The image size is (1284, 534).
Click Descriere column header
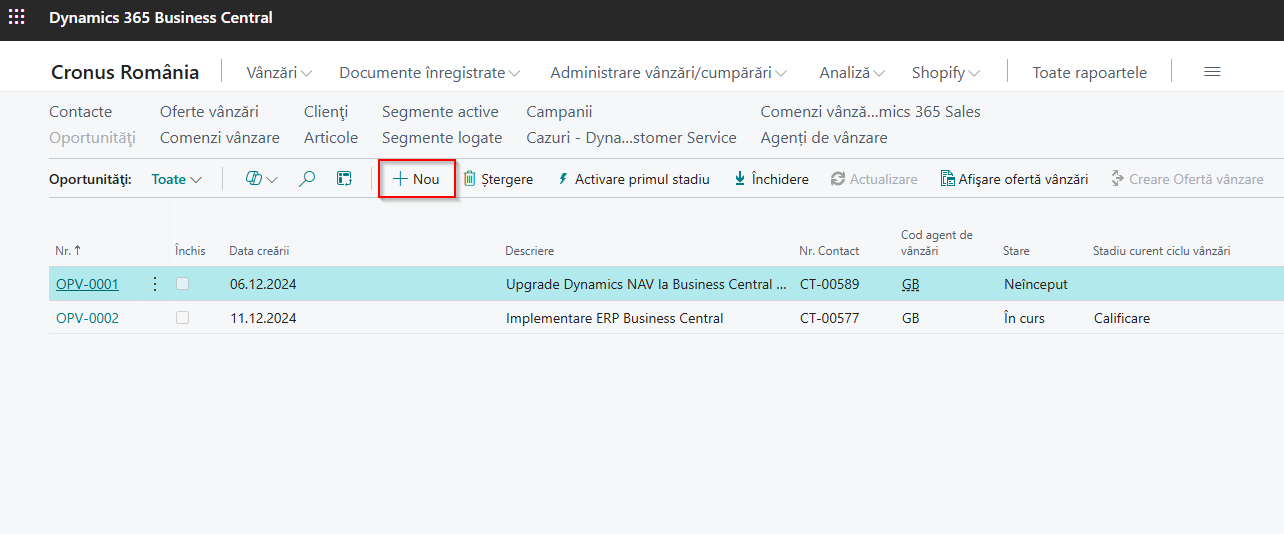pyautogui.click(x=529, y=251)
